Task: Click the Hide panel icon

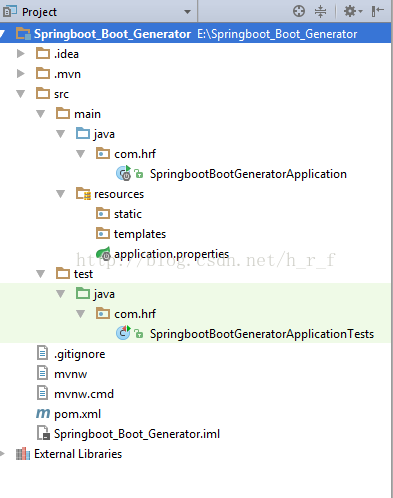Action: 377,11
